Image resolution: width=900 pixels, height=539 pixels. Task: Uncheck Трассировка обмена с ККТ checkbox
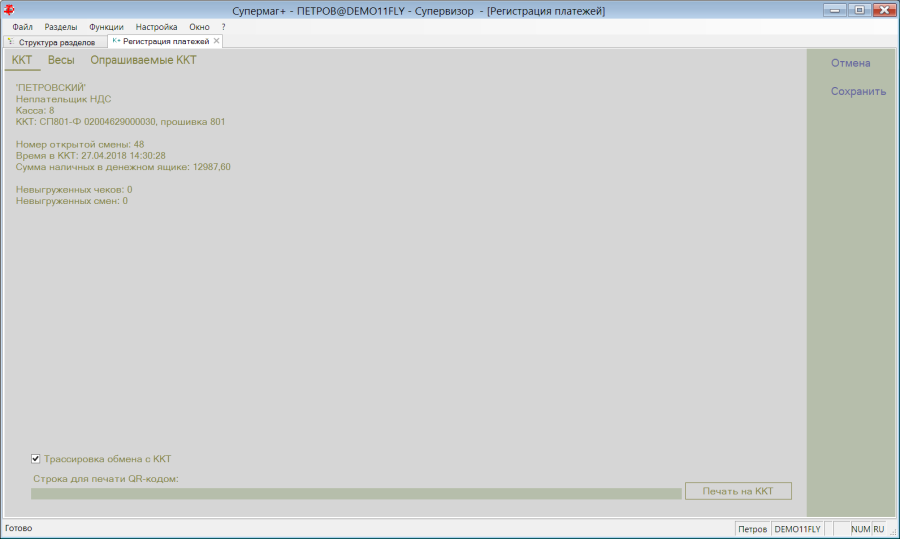pyautogui.click(x=36, y=459)
